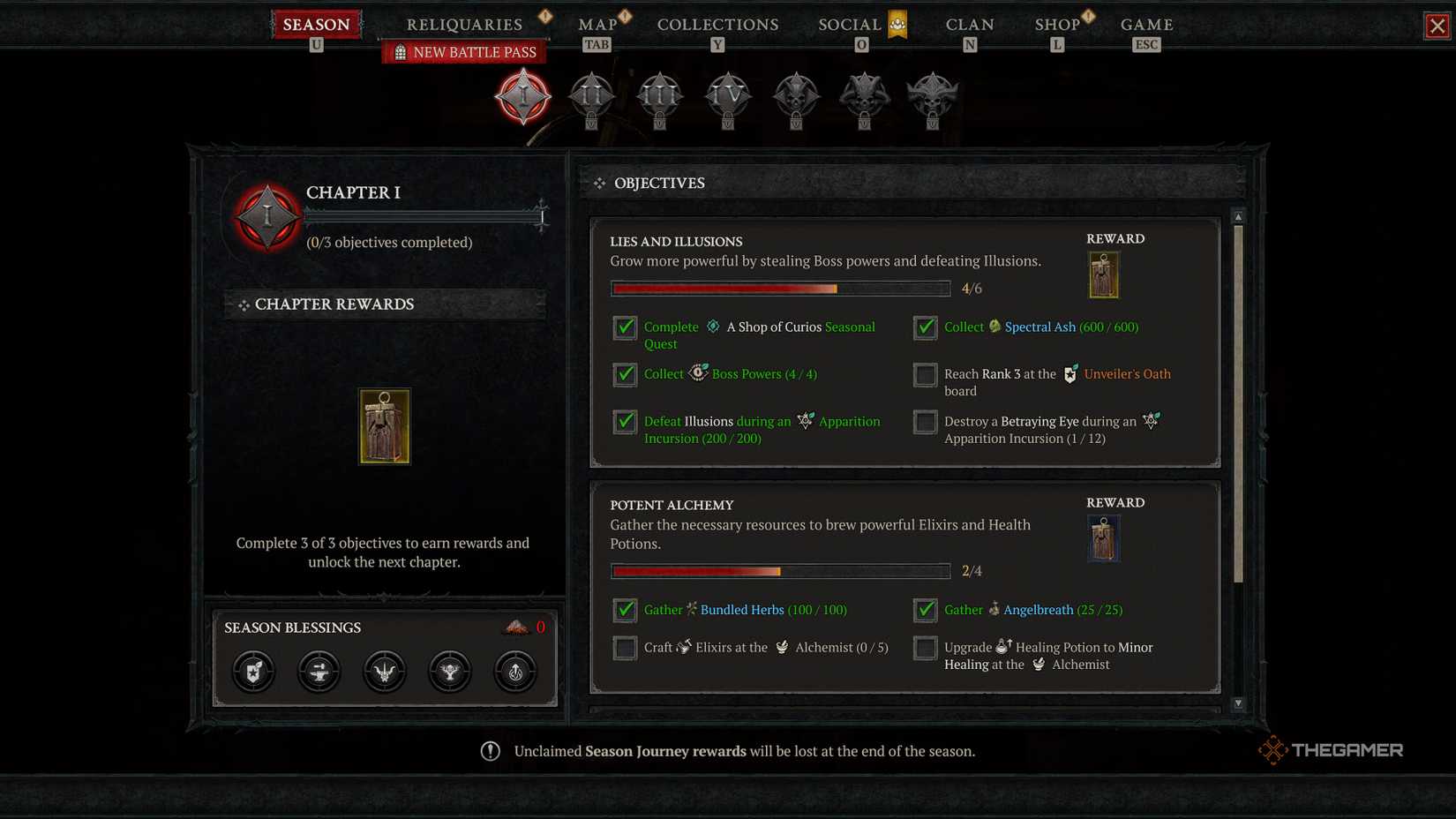The height and width of the screenshot is (819, 1456).
Task: Switch to the Reliquaries tab
Action: pyautogui.click(x=464, y=25)
